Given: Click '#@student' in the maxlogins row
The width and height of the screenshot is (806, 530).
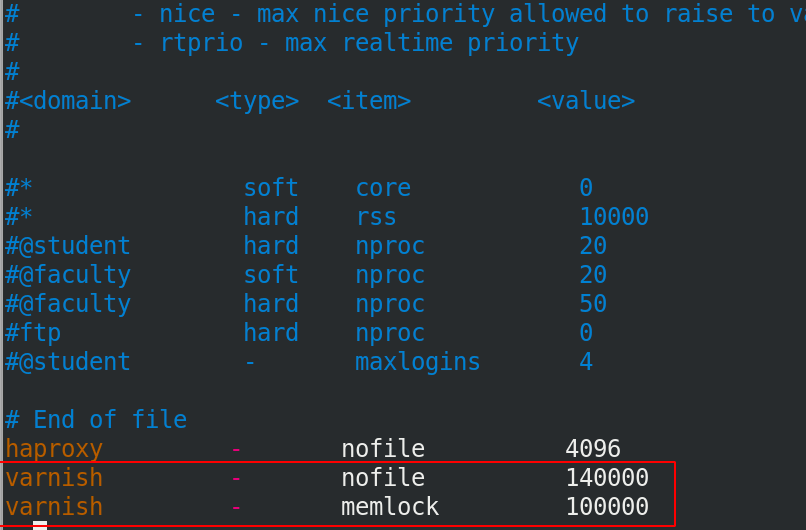Looking at the screenshot, I should click(67, 361).
